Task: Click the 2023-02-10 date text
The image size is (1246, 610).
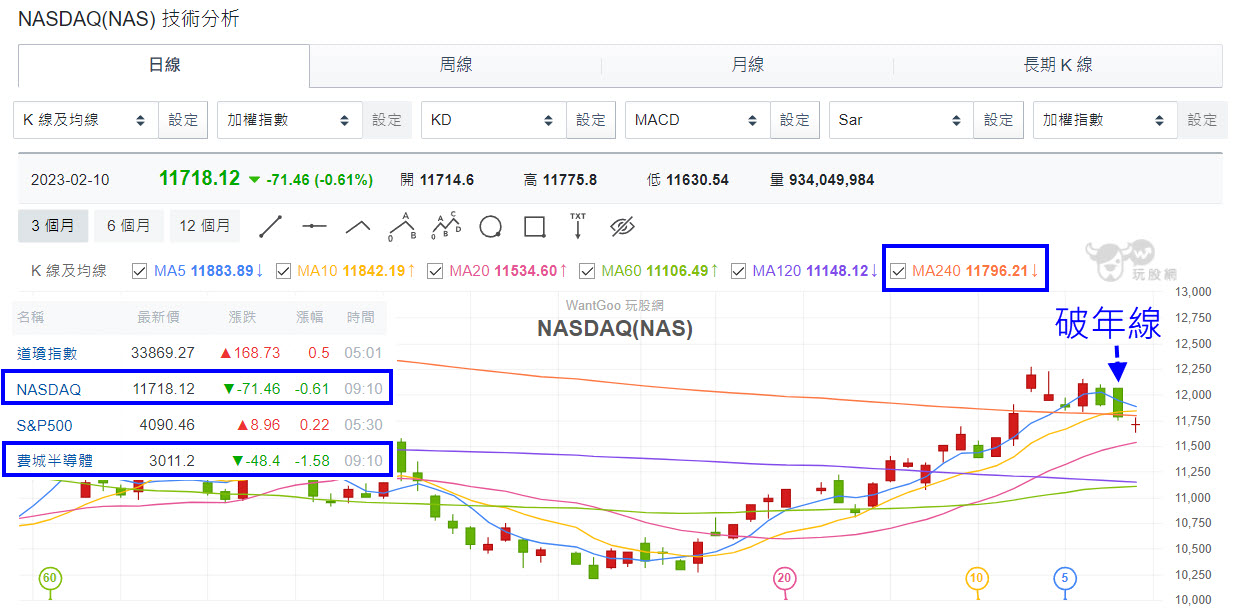Action: (70, 181)
